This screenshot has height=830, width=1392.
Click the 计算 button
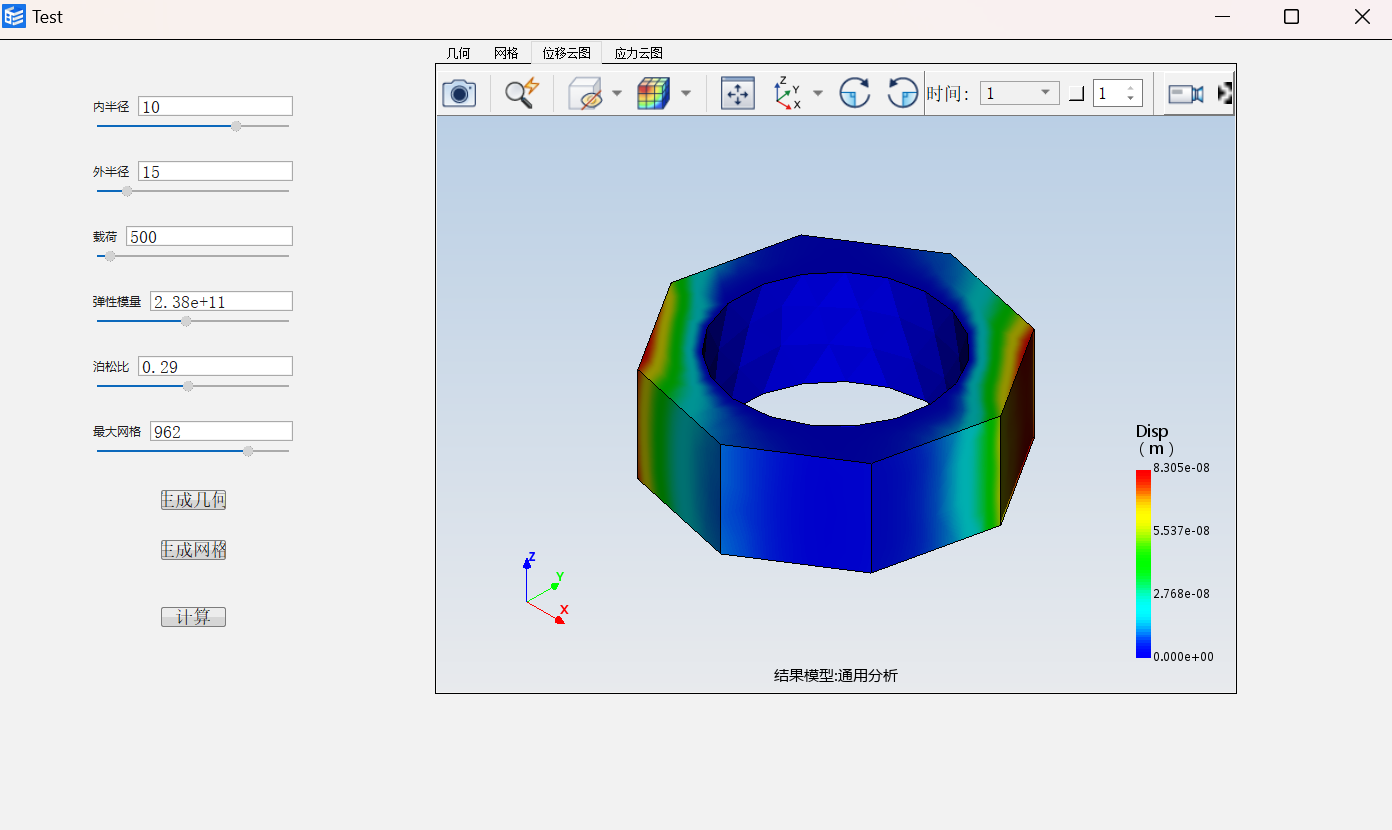coord(193,617)
